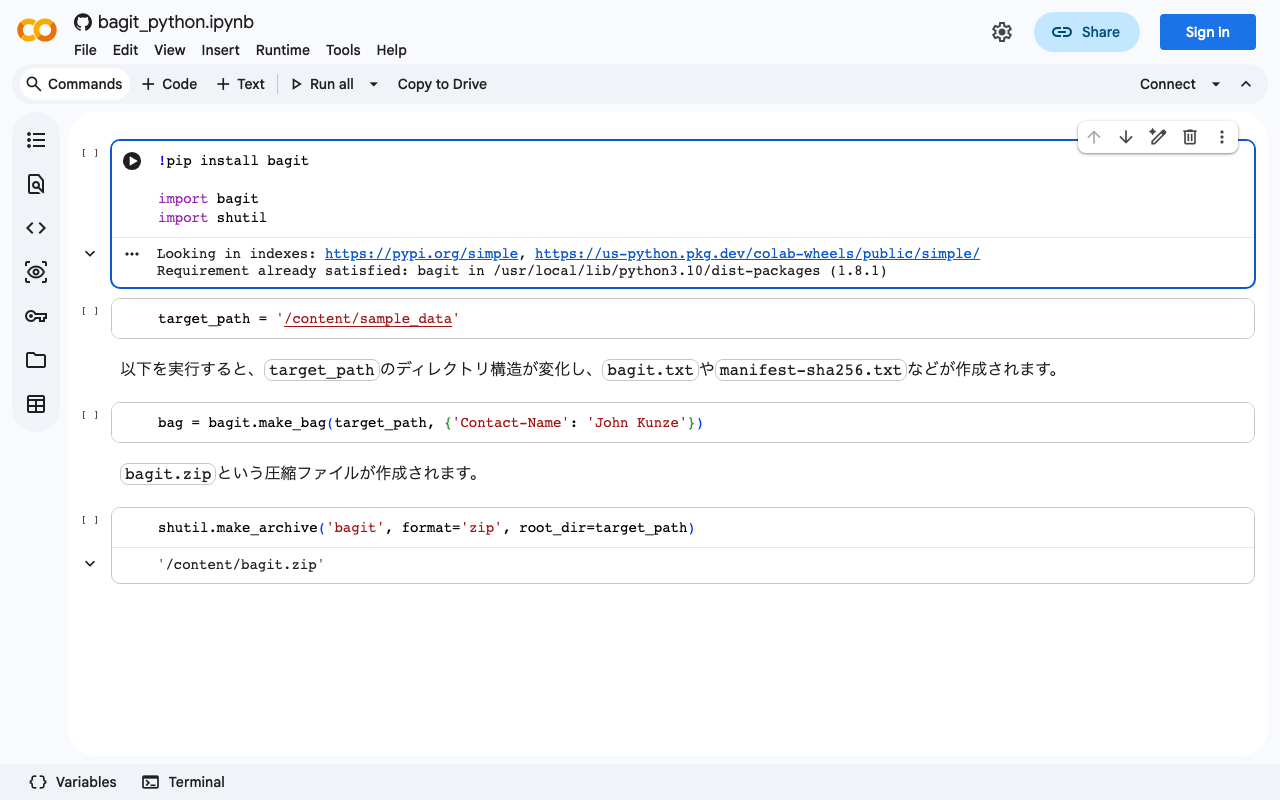Open the Table of contents panel
Image resolution: width=1280 pixels, height=800 pixels.
(x=36, y=140)
